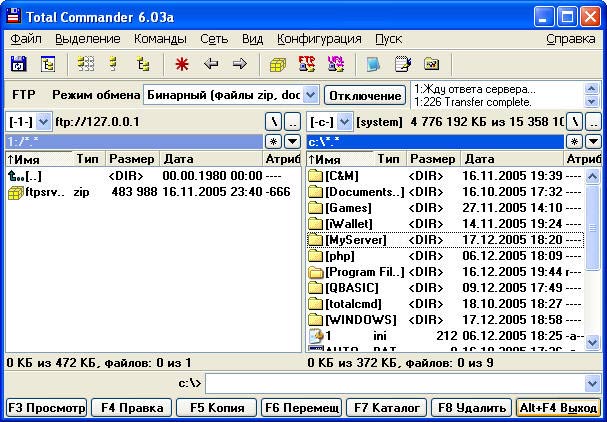Click the folder icon of [Games]
Image resolution: width=607 pixels, height=422 pixels.
pos(316,208)
